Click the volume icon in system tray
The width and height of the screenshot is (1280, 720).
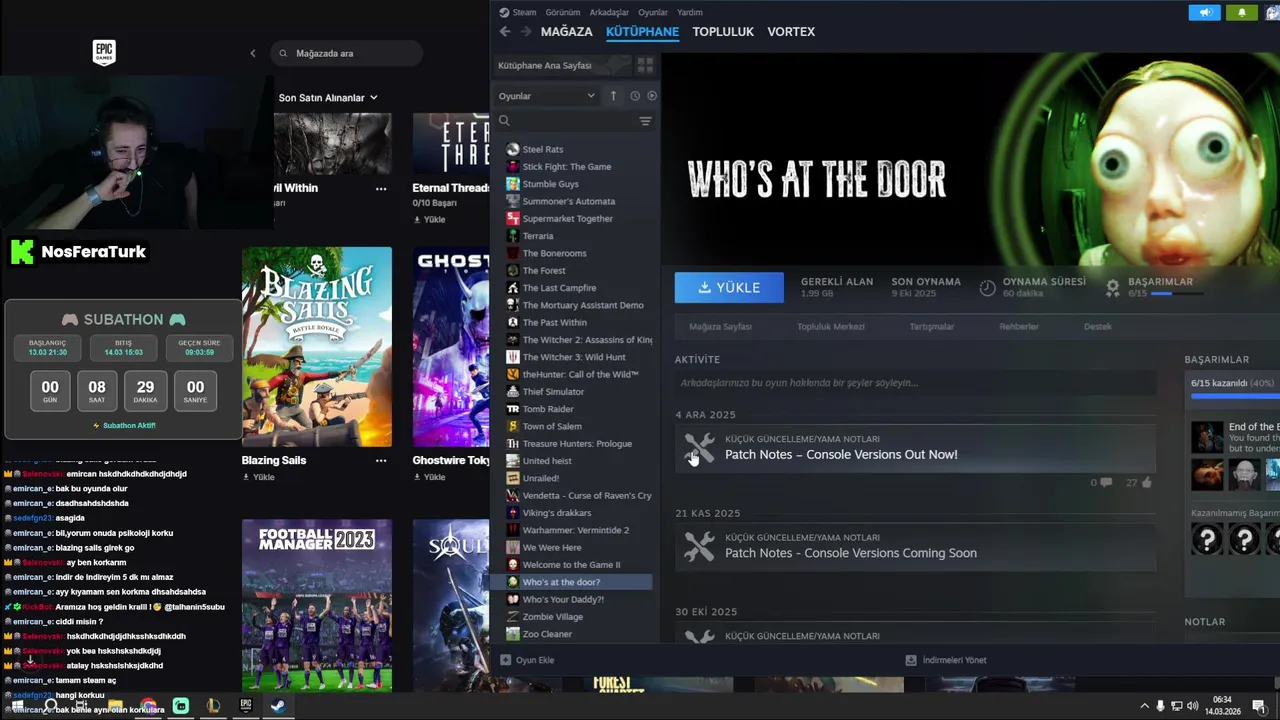coord(1193,706)
